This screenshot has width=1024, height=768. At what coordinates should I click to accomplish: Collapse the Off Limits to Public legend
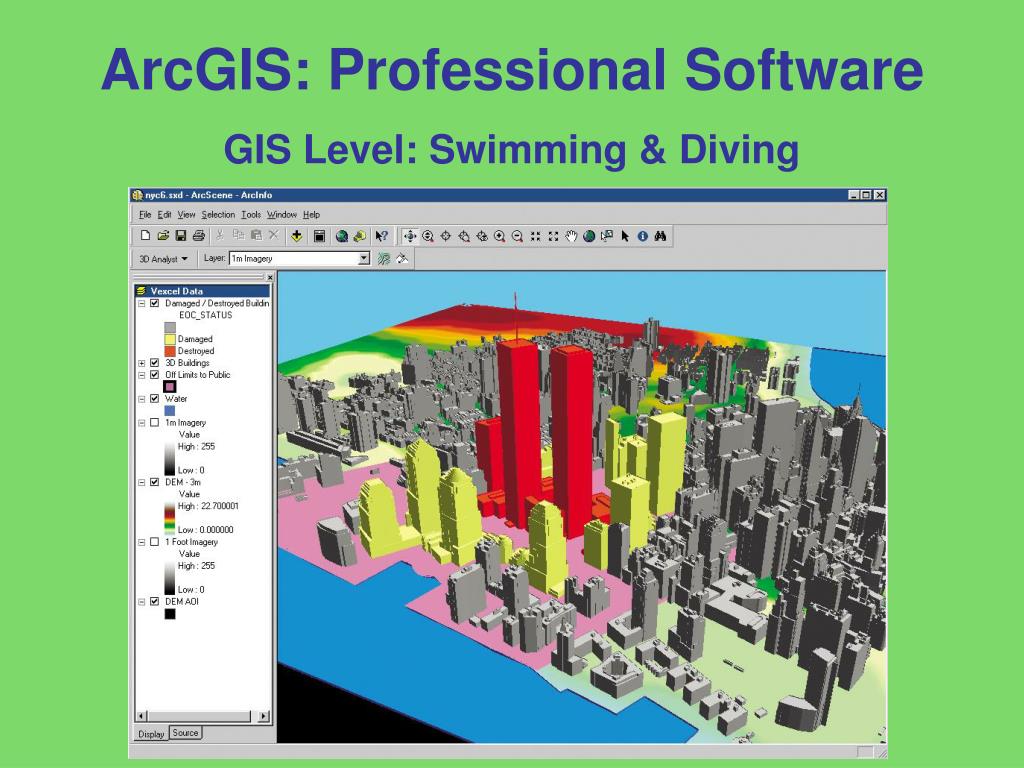[142, 375]
